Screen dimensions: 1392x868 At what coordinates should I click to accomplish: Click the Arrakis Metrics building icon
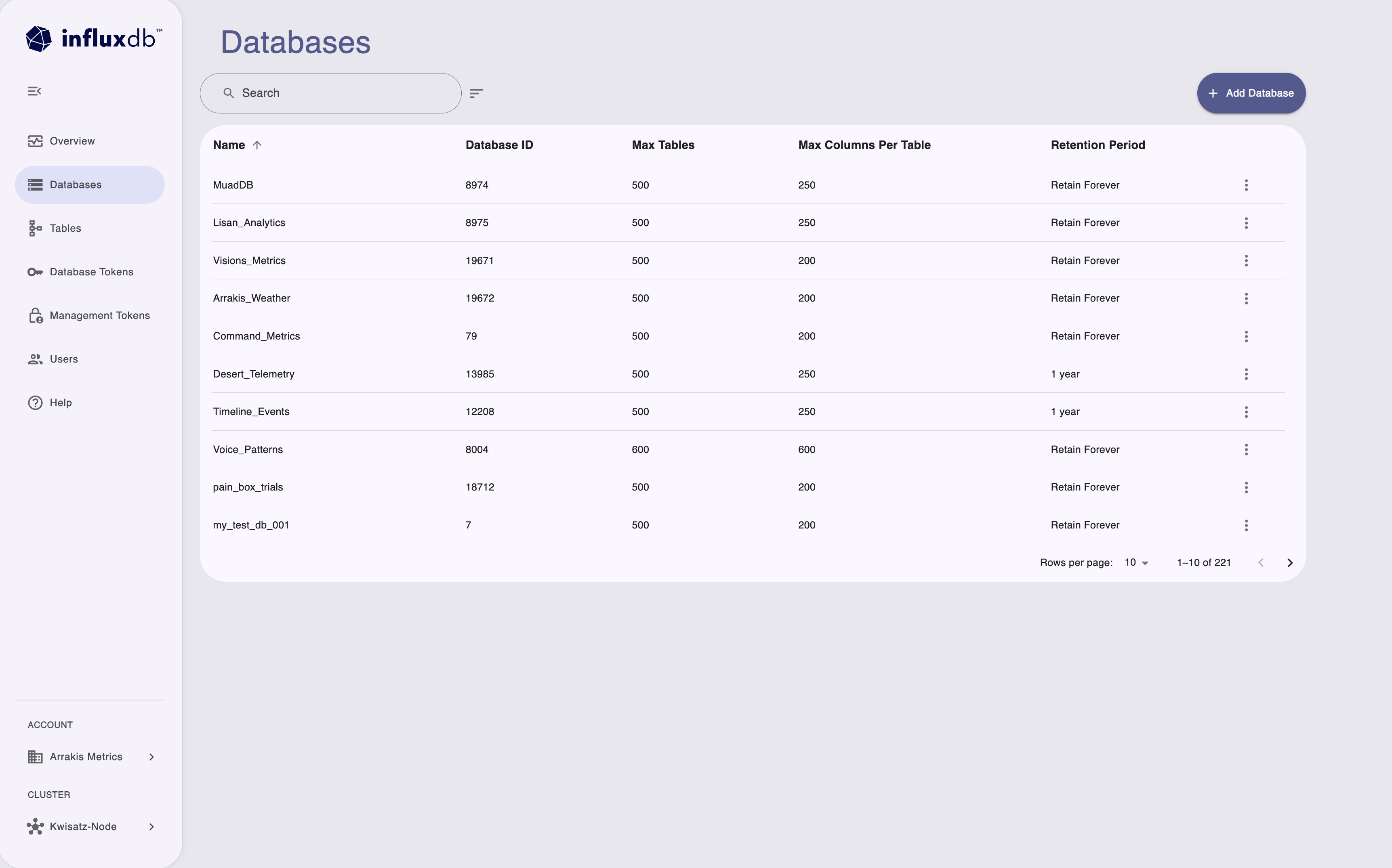tap(35, 757)
